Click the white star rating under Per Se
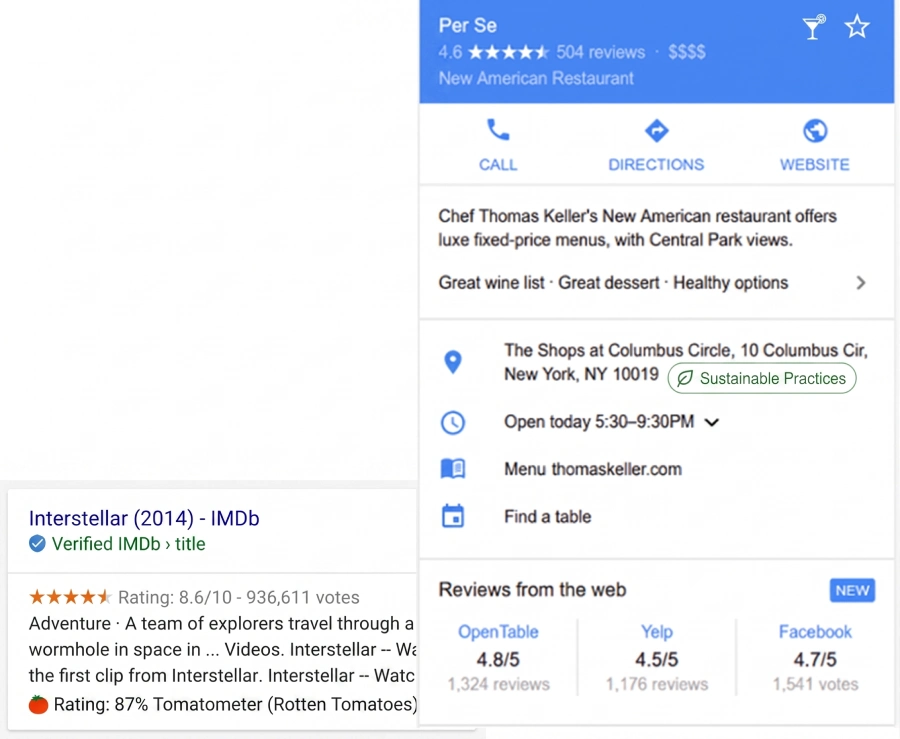Image resolution: width=900 pixels, height=739 pixels. [509, 53]
